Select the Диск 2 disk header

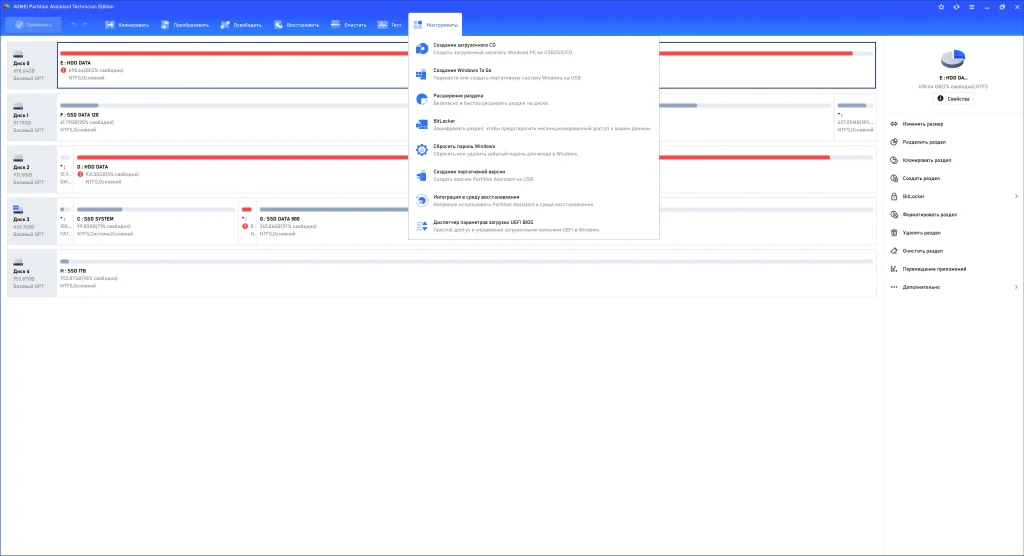pyautogui.click(x=31, y=169)
